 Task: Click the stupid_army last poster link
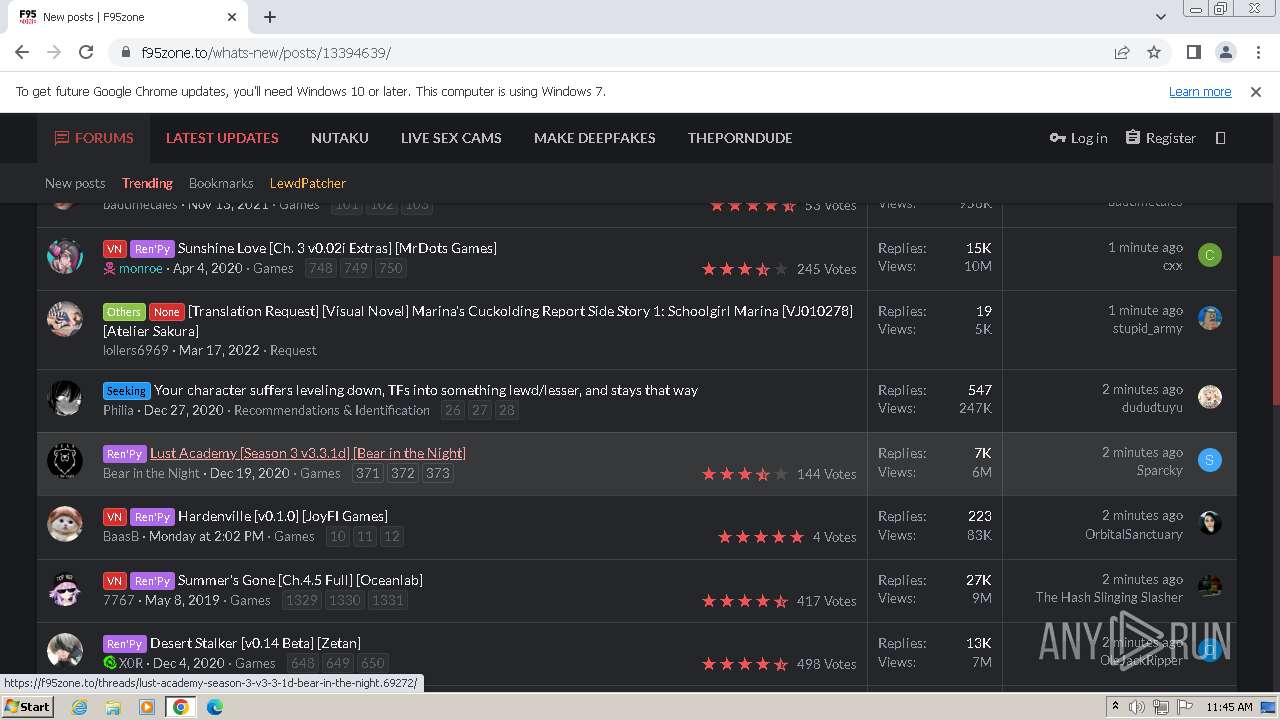1148,328
